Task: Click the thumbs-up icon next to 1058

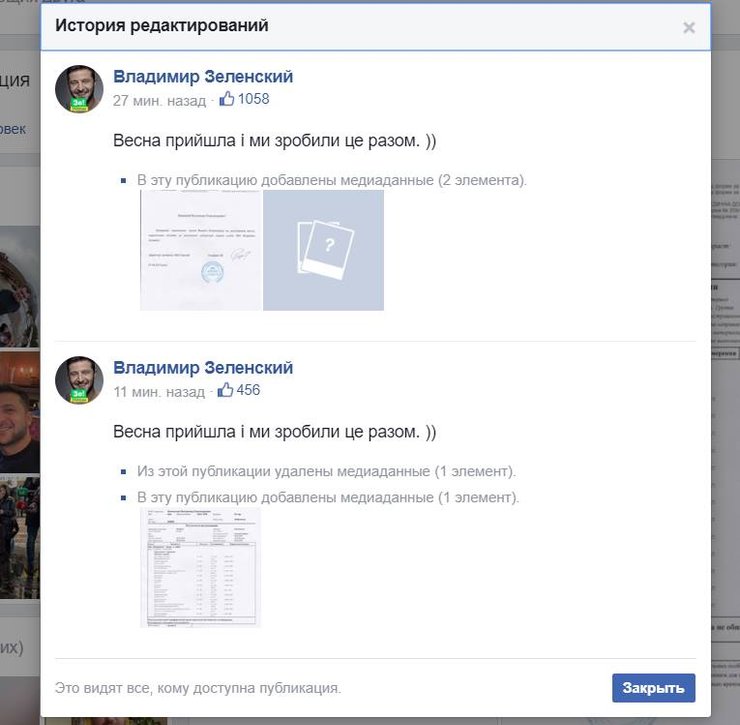Action: pyautogui.click(x=226, y=99)
